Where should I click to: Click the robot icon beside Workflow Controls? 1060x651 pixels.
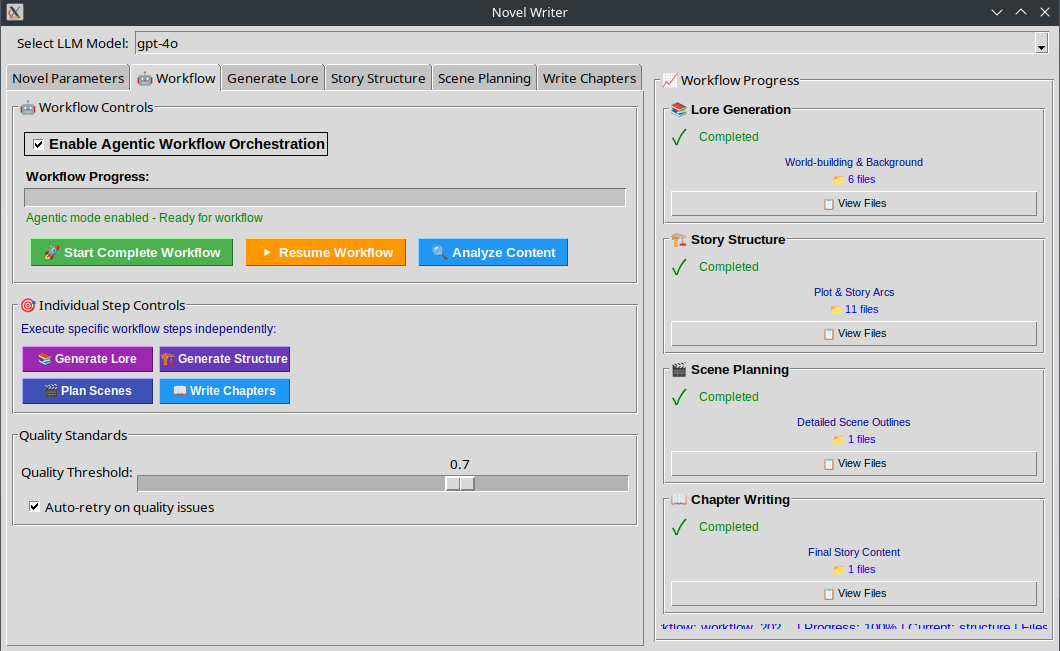point(28,107)
